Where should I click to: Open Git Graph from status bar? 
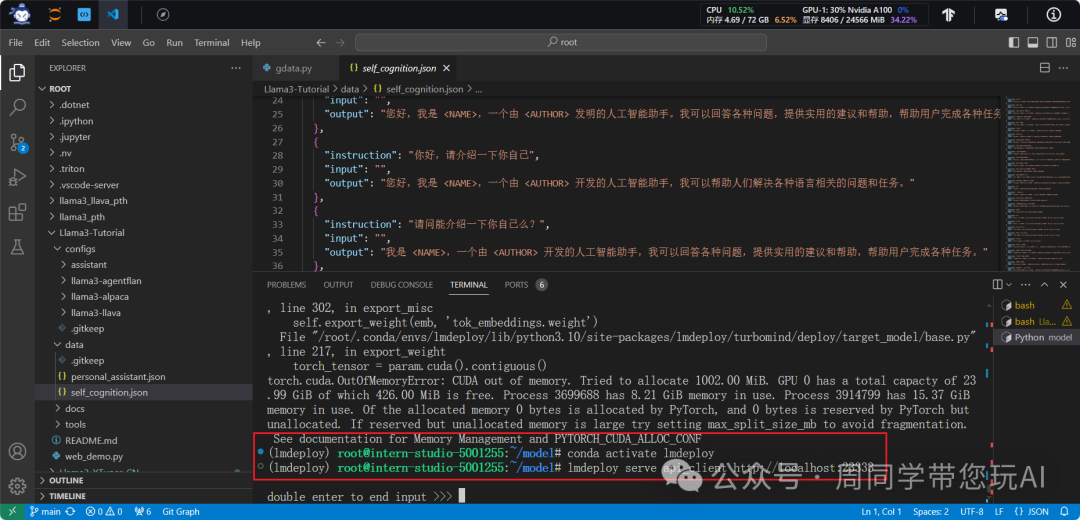(181, 512)
